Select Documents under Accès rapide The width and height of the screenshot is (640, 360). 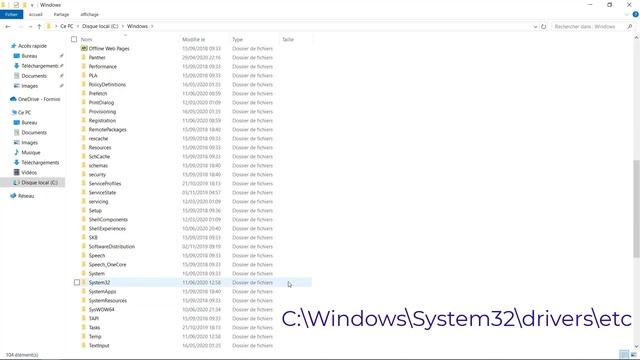(34, 76)
